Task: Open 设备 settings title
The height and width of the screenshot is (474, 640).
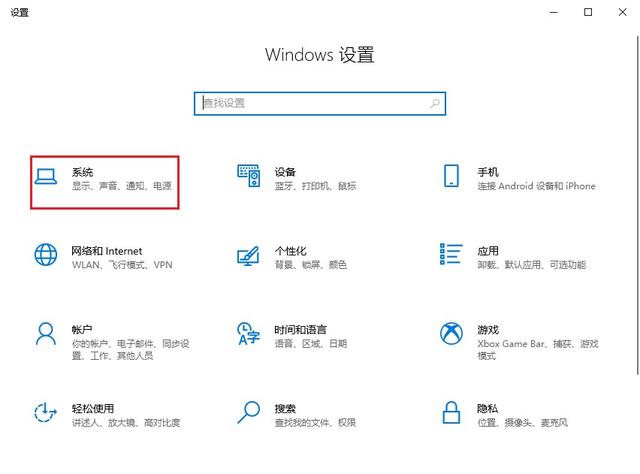Action: (285, 172)
